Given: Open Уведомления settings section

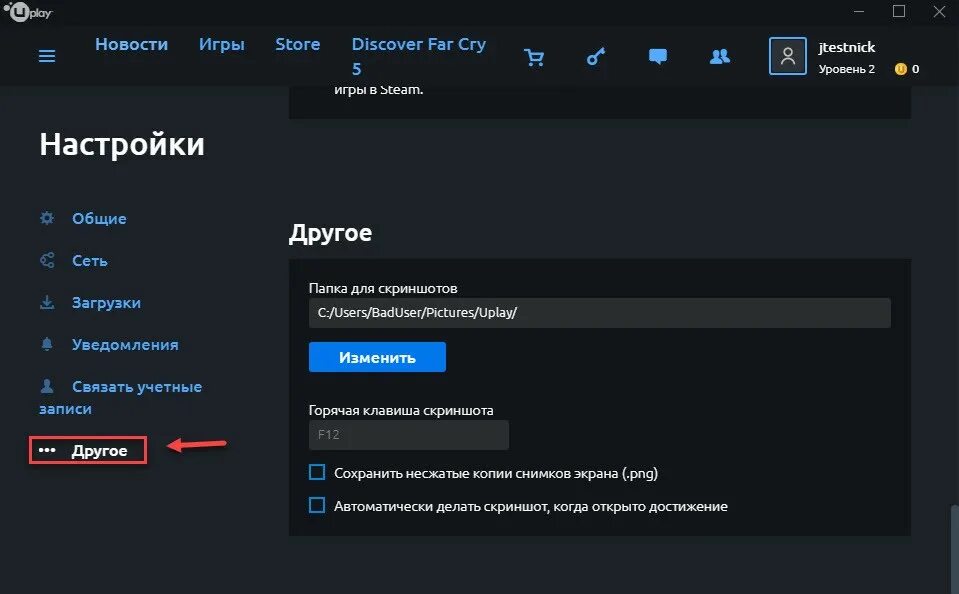Looking at the screenshot, I should (x=125, y=344).
